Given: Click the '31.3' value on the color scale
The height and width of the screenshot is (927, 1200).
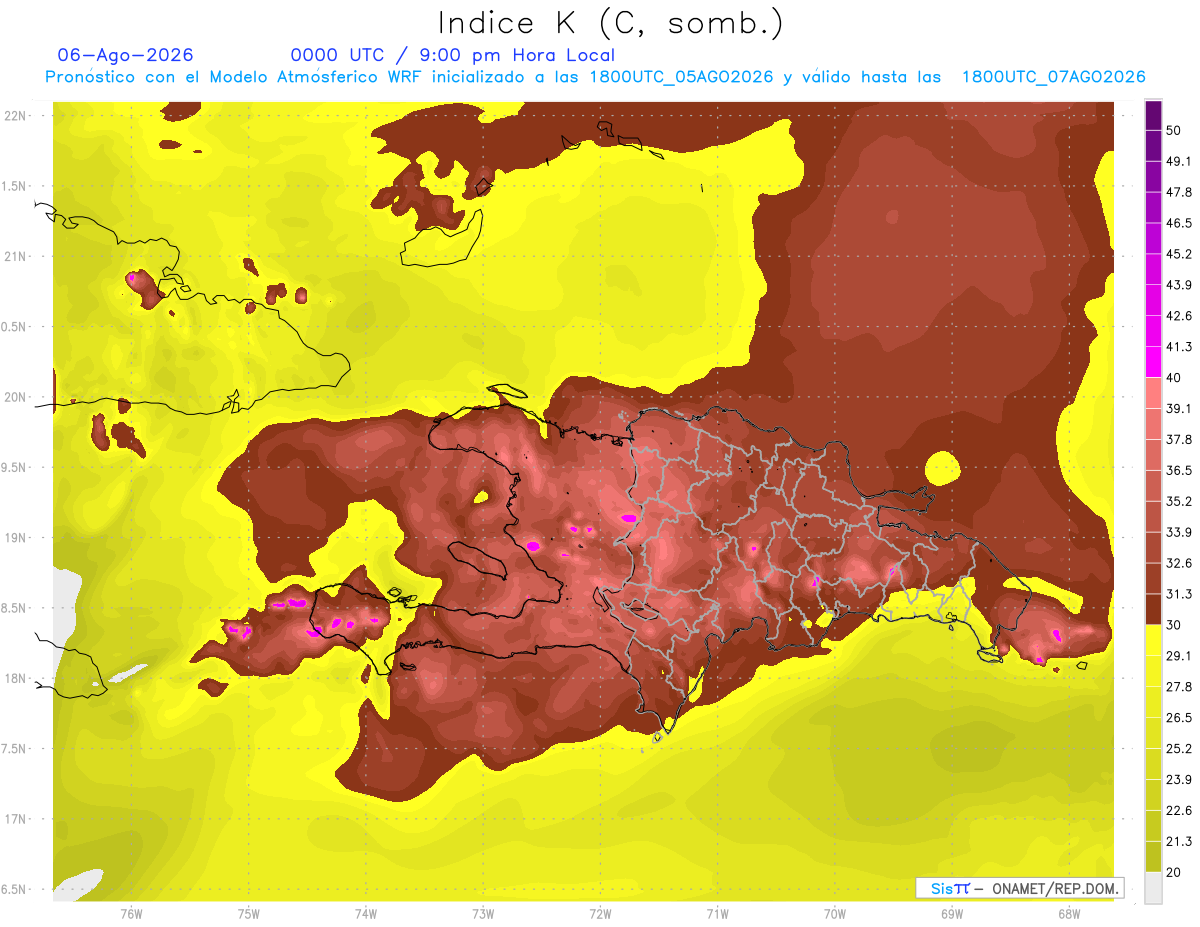Looking at the screenshot, I should (1178, 594).
